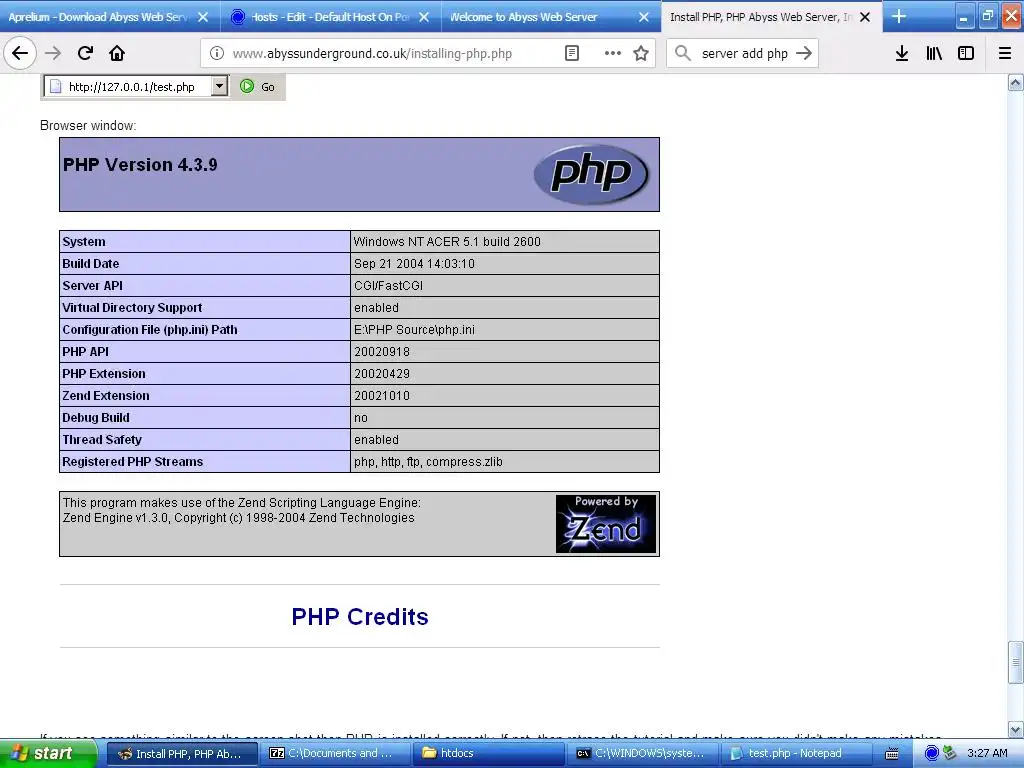Viewport: 1024px width, 768px height.
Task: Open the browser home page
Action: point(117,54)
